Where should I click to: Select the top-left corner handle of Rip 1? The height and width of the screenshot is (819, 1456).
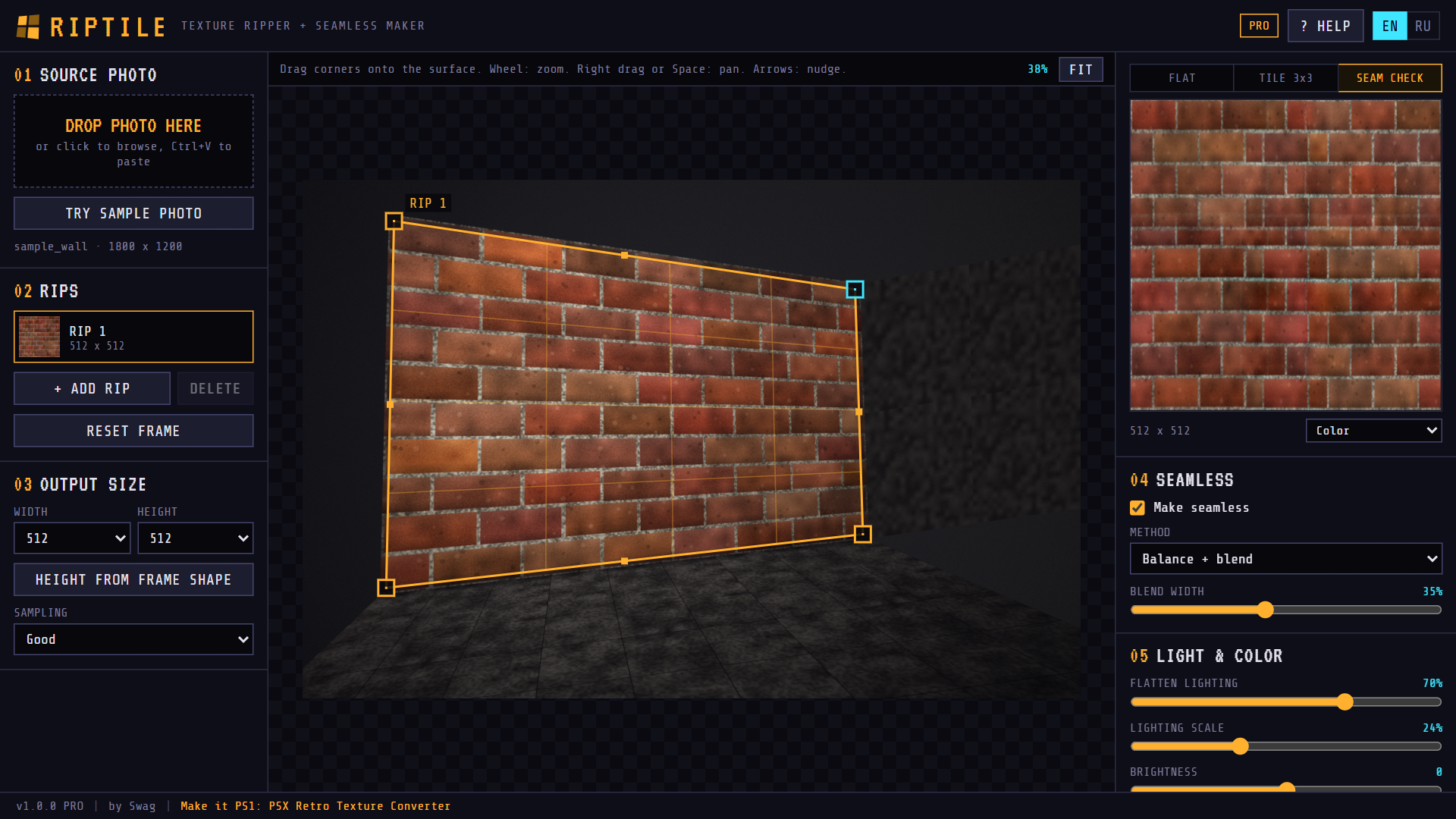(394, 221)
